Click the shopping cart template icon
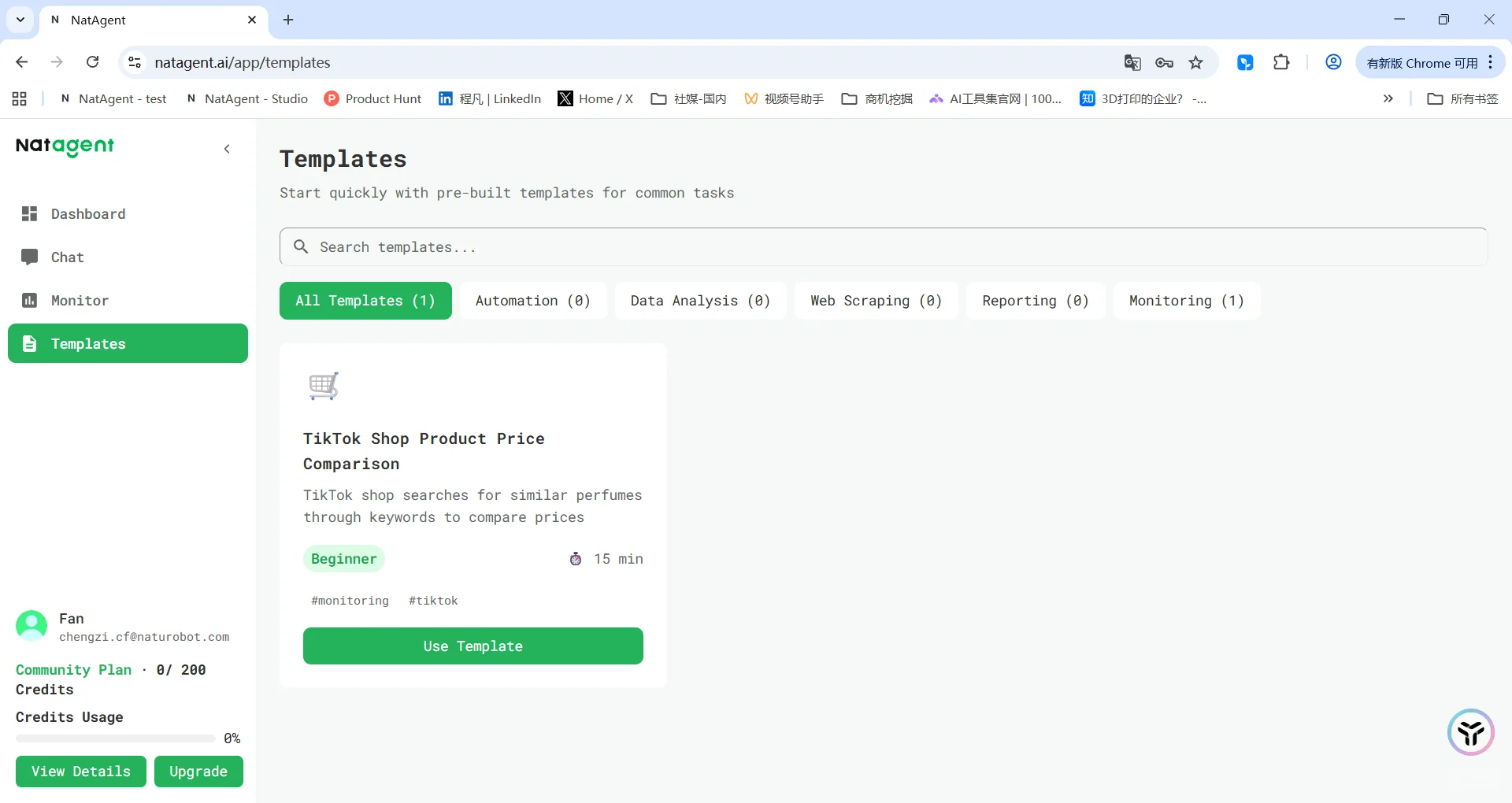 pos(324,386)
